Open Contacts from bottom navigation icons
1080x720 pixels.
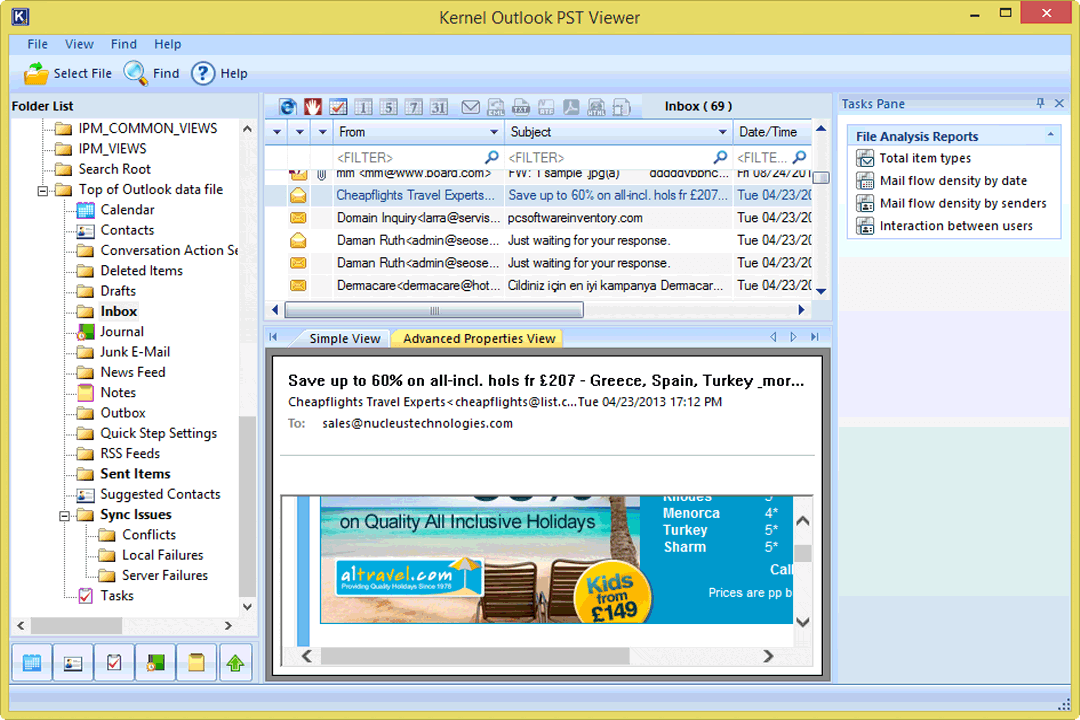coord(72,663)
